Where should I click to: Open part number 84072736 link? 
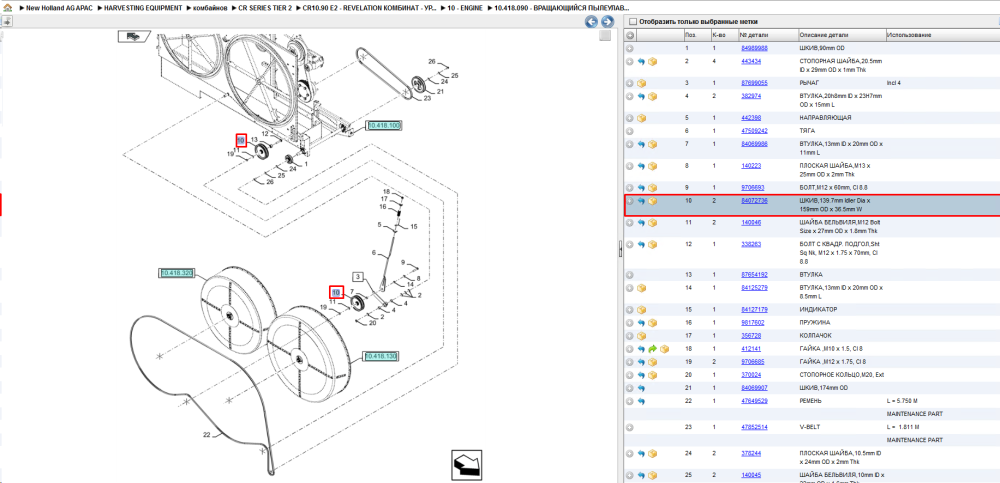tap(754, 200)
